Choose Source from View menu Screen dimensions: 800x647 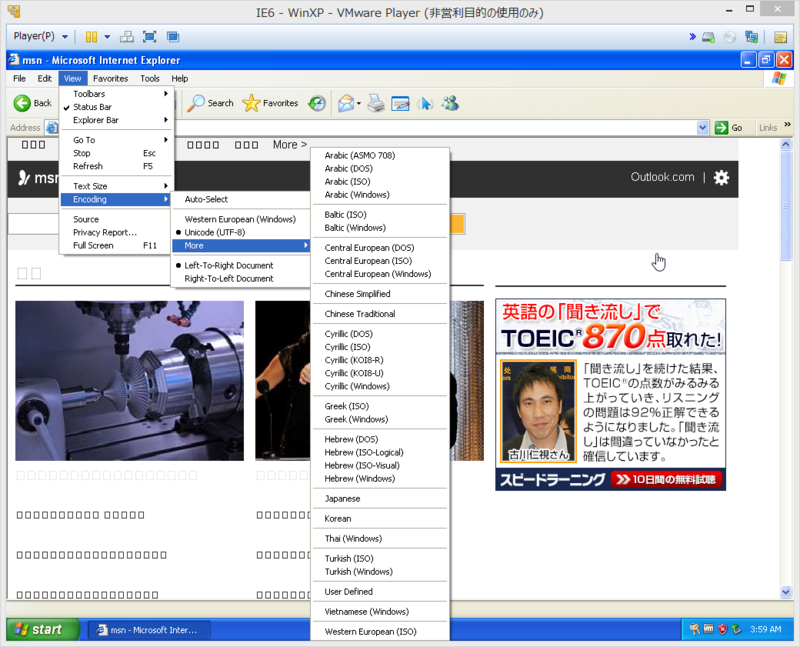click(x=117, y=219)
